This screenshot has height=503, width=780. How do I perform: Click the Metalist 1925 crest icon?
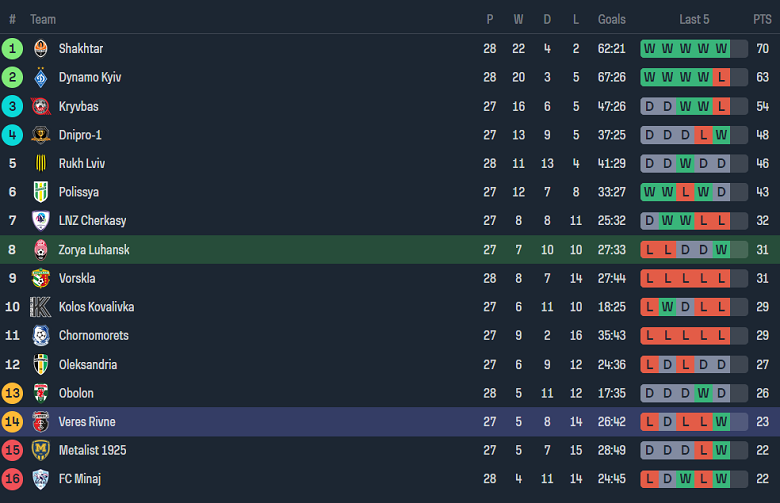click(41, 450)
